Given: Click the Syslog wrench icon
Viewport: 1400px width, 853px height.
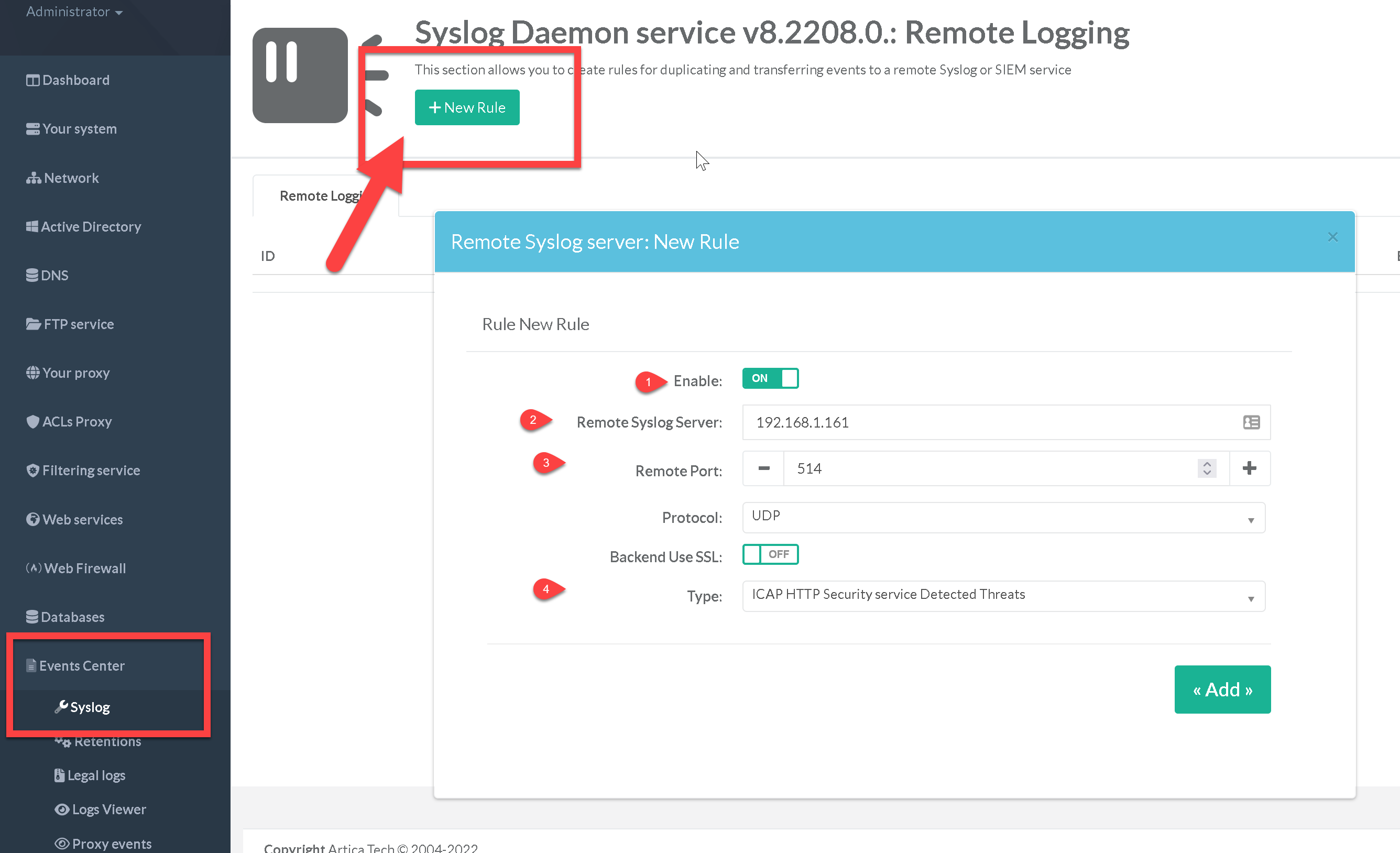Looking at the screenshot, I should coord(61,706).
